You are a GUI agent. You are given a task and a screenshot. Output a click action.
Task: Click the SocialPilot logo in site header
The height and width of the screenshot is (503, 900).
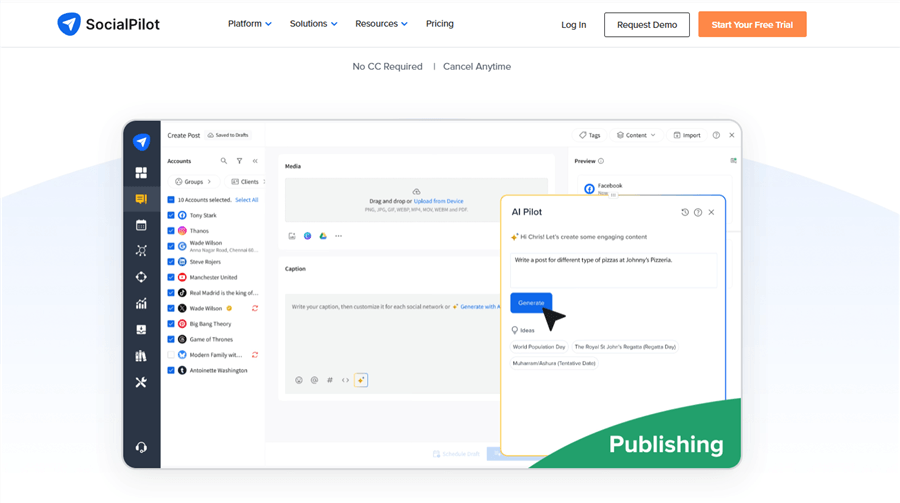(x=108, y=24)
